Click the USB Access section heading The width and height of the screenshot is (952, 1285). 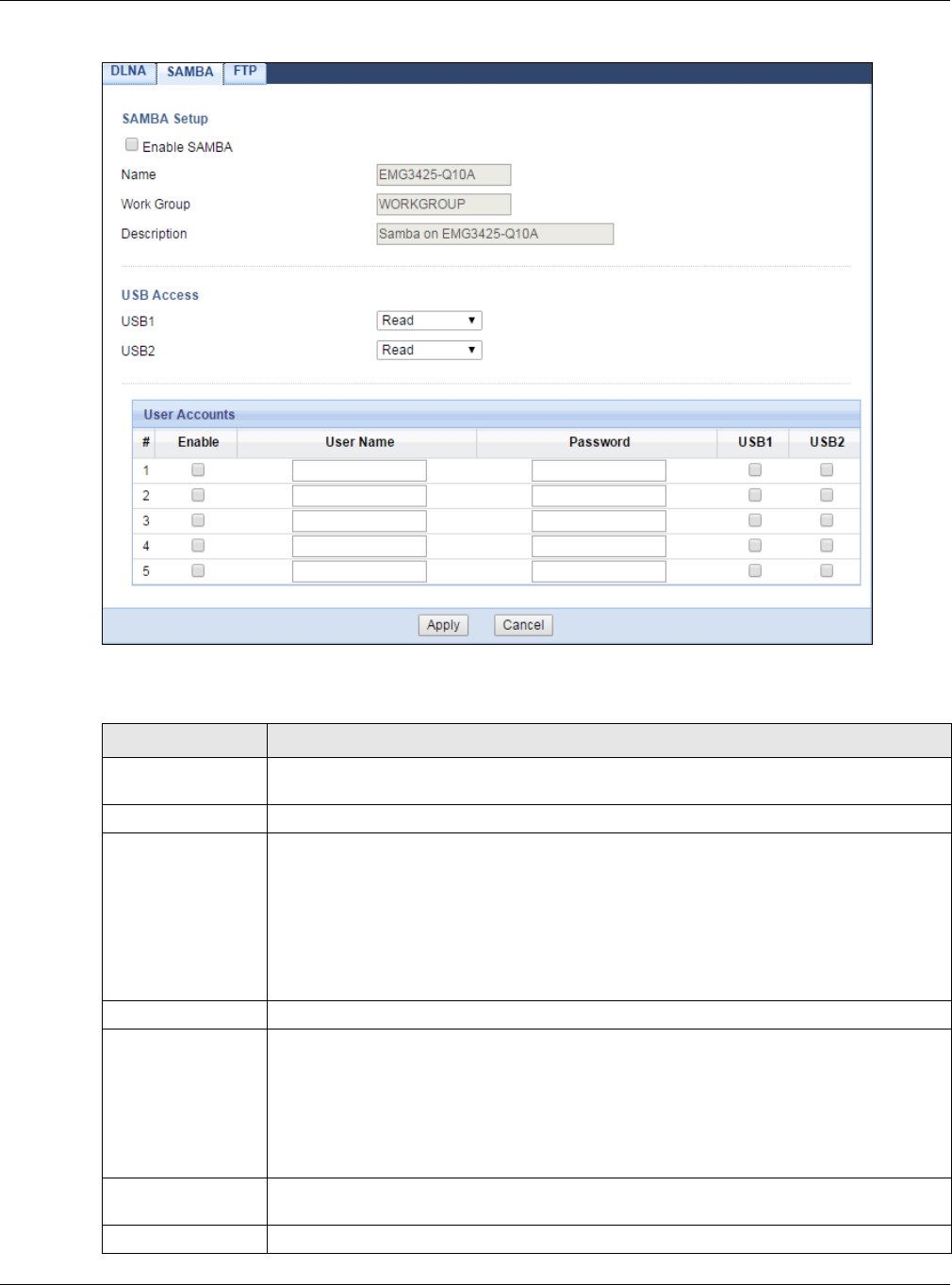click(x=160, y=295)
